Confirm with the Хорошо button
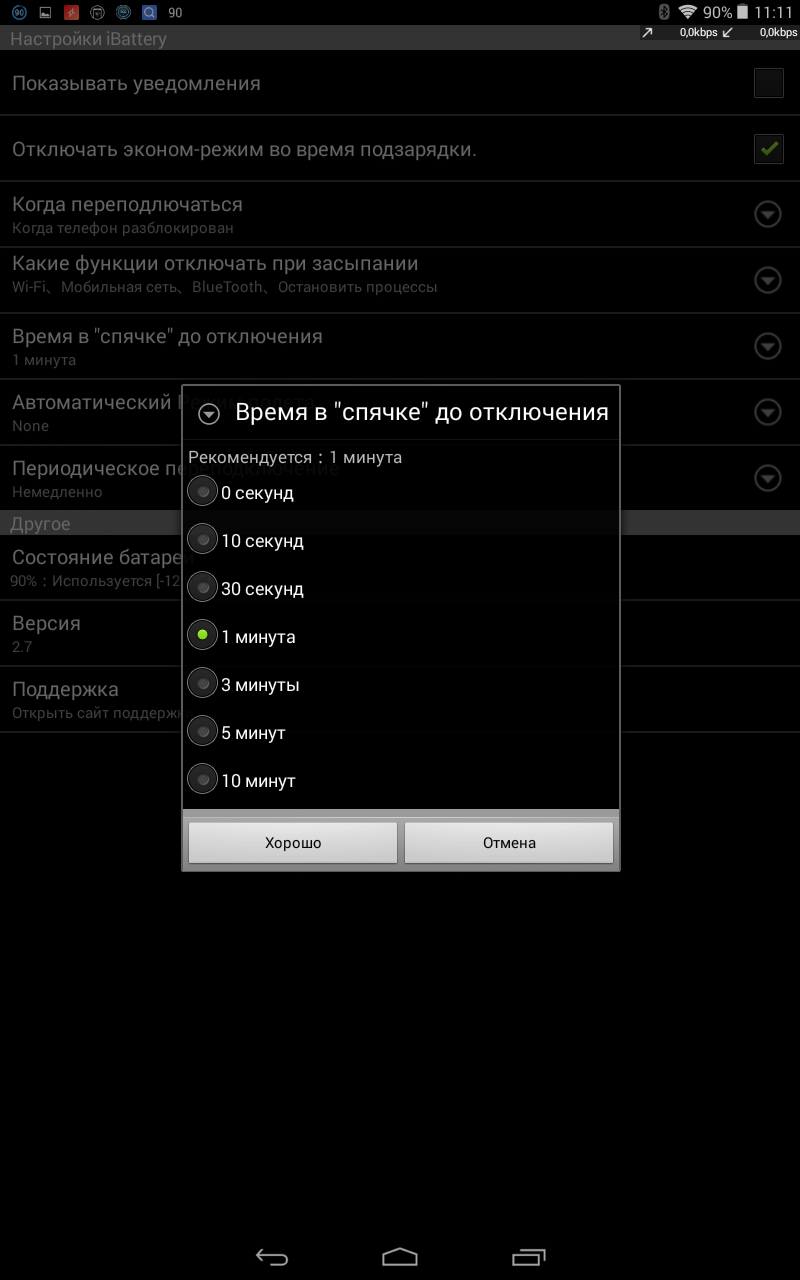 click(x=293, y=843)
